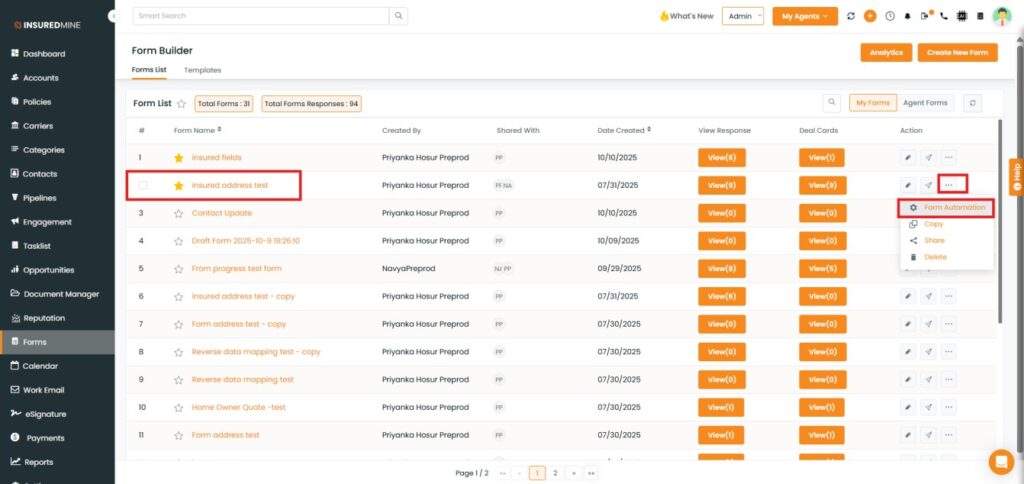Tick the checkbox for insured address test
Image resolution: width=1024 pixels, height=484 pixels.
click(x=143, y=185)
